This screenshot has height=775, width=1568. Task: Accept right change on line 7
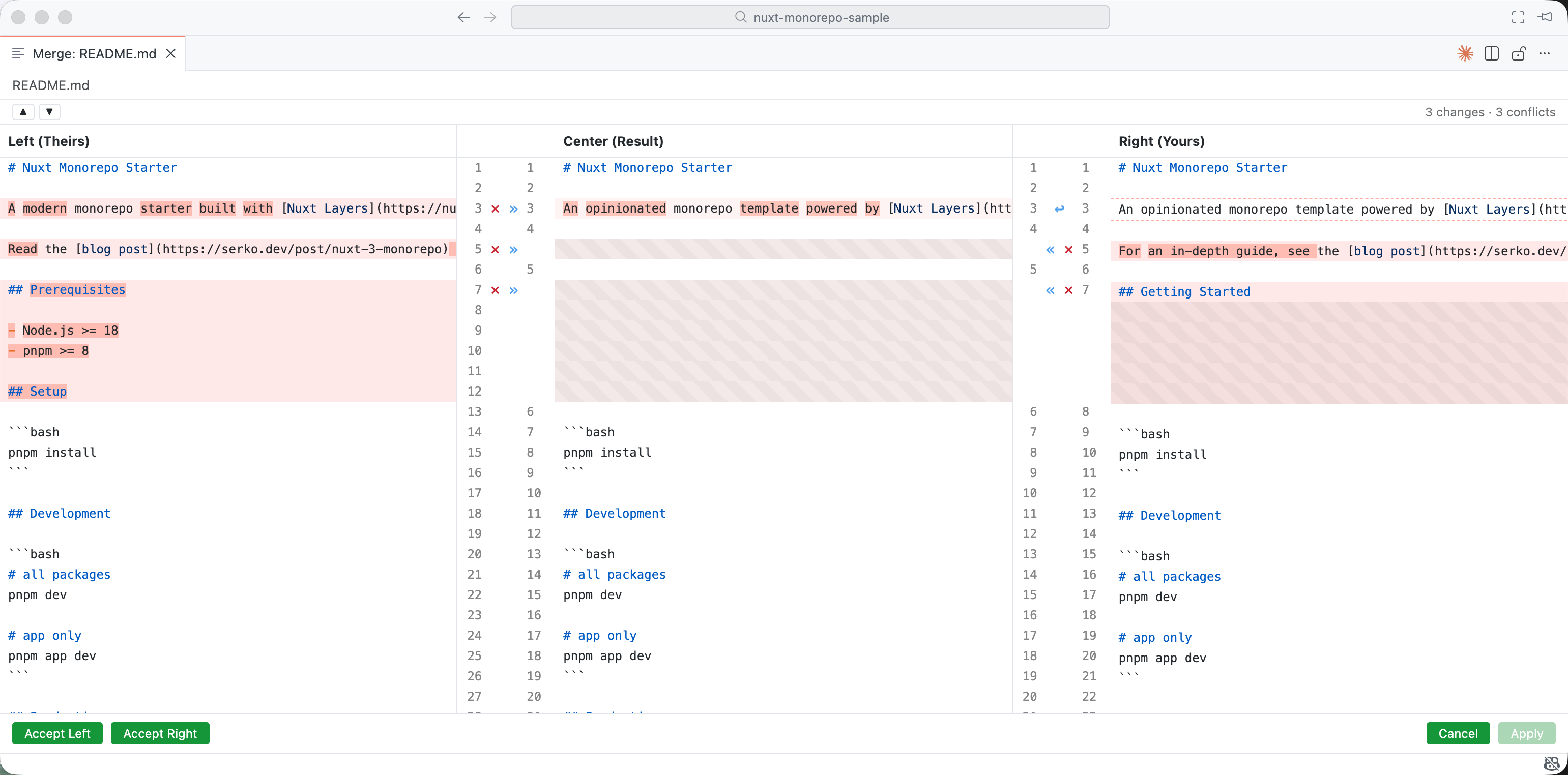(1050, 290)
